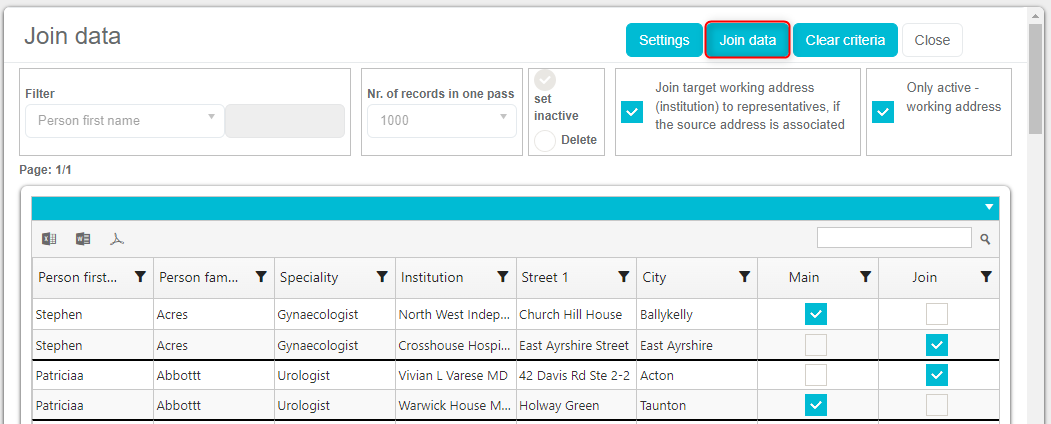
Task: Select the Delete radio button
Action: 545,140
